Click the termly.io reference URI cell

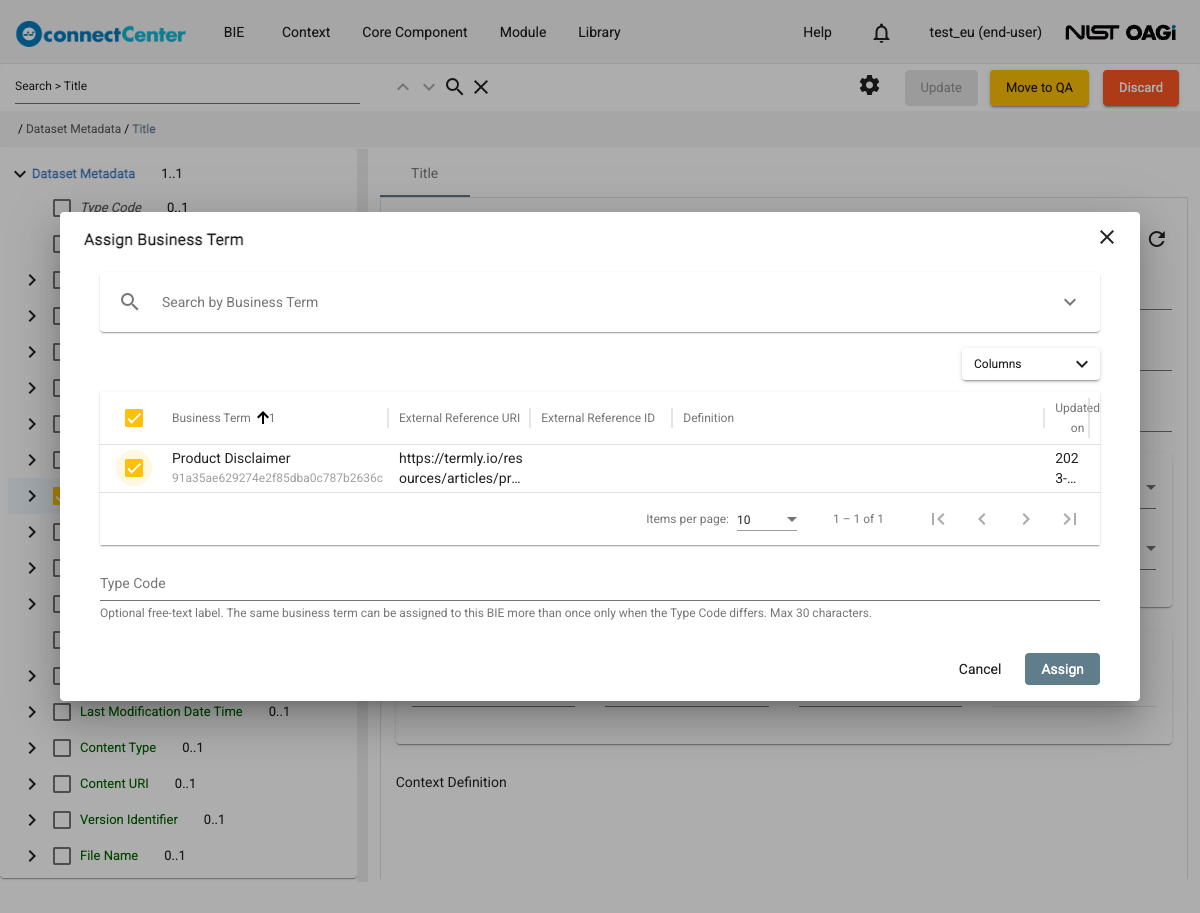(x=460, y=468)
